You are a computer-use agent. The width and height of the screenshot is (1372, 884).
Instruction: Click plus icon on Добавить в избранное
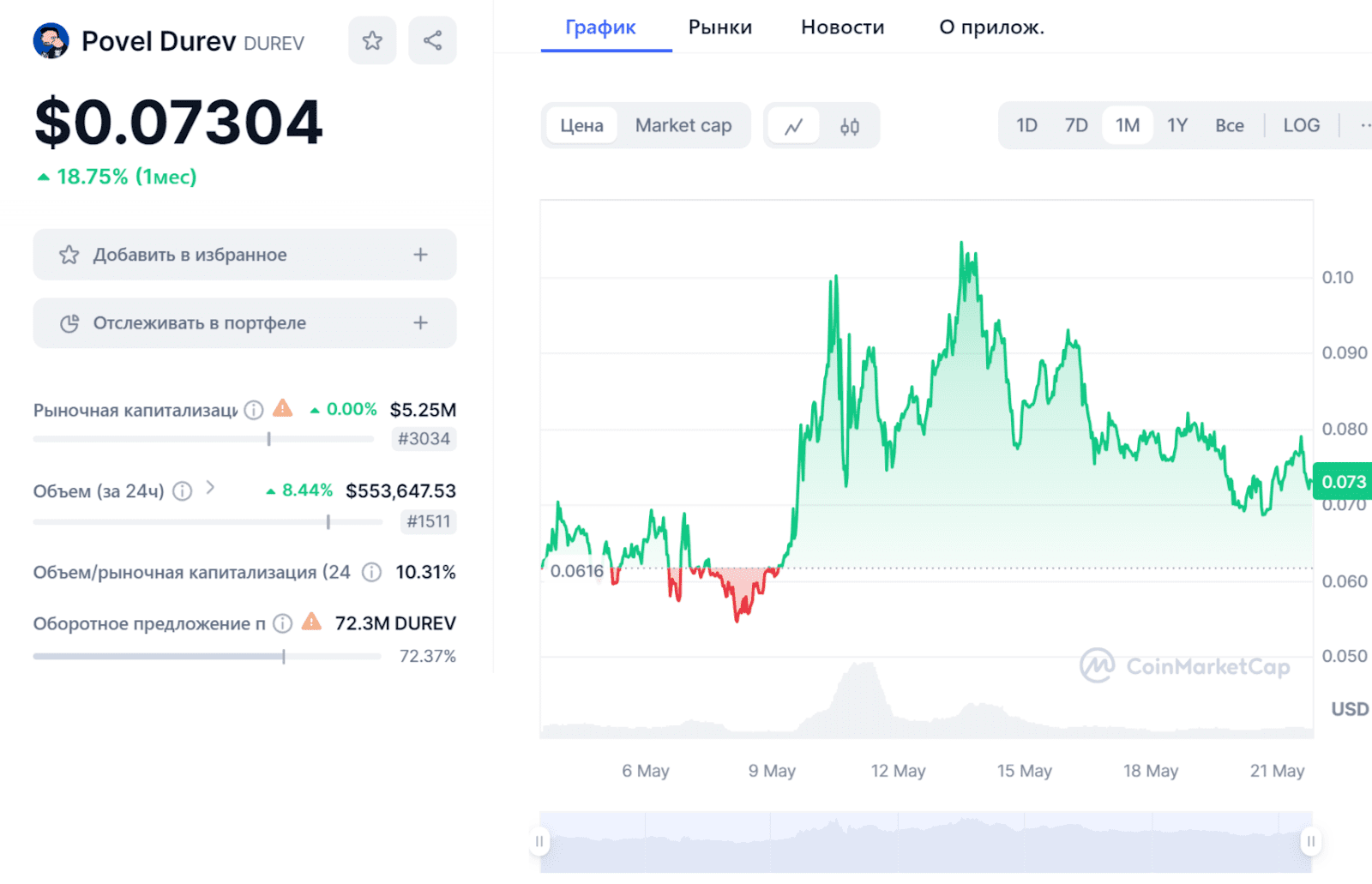coord(420,255)
